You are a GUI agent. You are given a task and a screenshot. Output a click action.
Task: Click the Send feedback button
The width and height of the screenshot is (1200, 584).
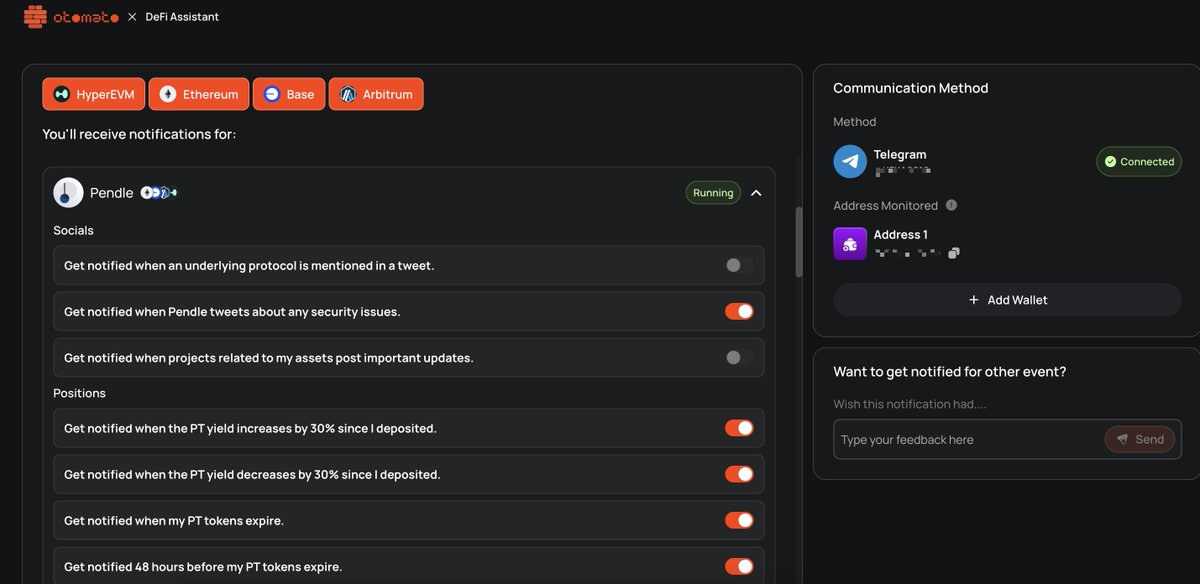[x=1140, y=440]
